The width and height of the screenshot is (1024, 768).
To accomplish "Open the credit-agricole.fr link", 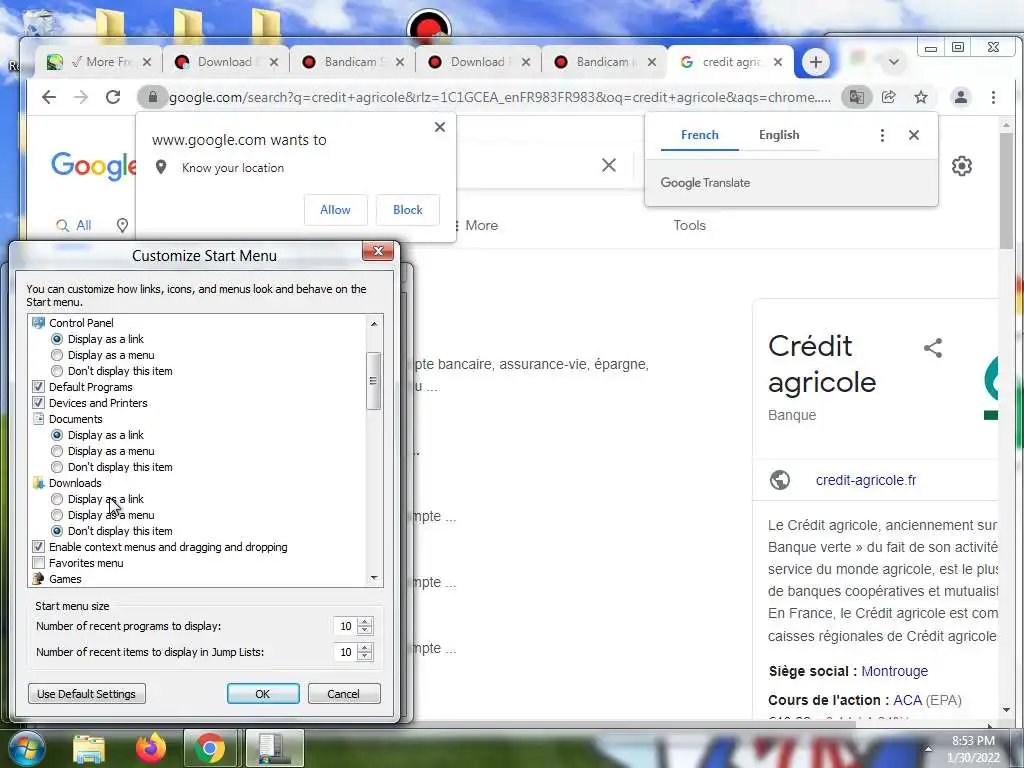I will point(865,480).
